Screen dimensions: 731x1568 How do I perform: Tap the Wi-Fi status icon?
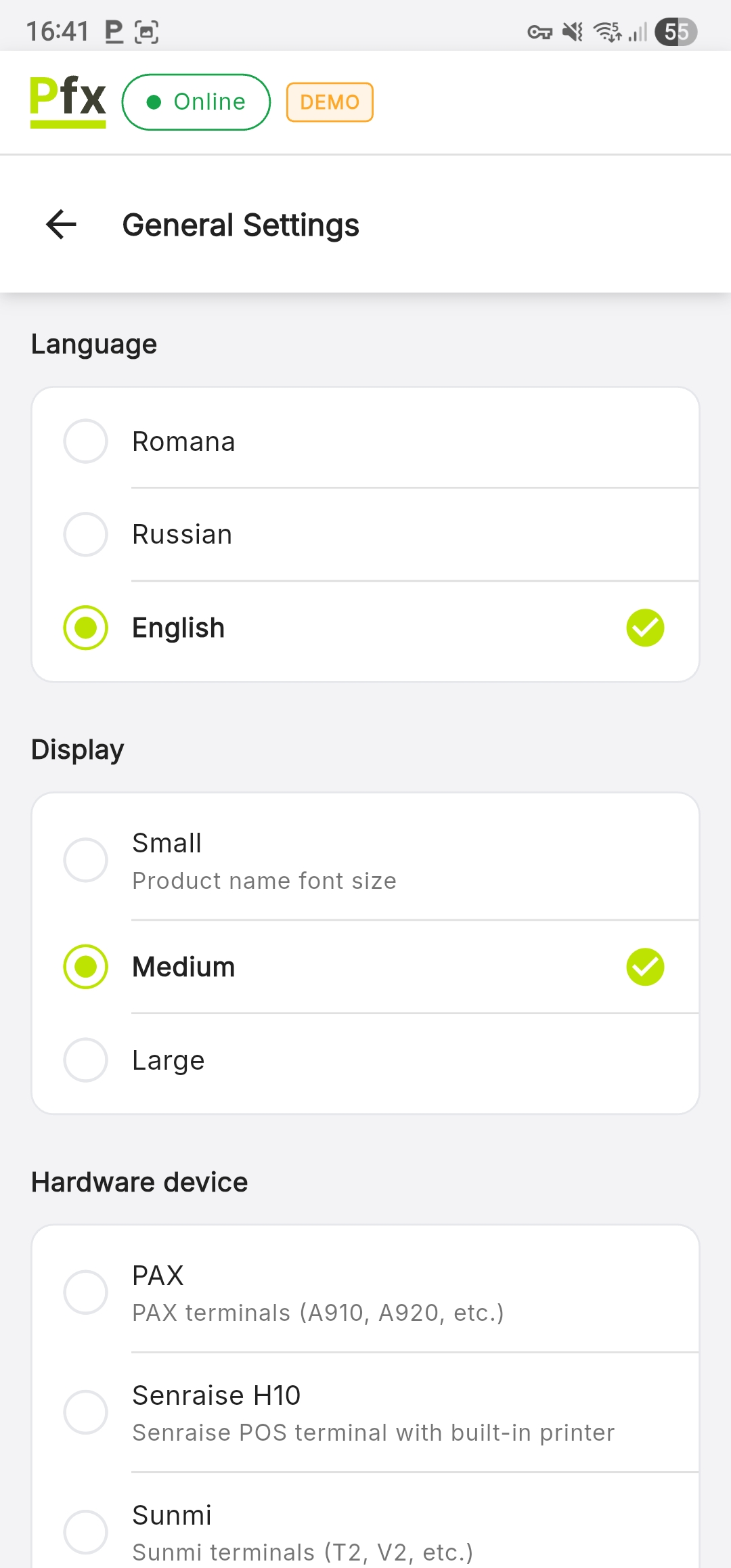(x=607, y=32)
